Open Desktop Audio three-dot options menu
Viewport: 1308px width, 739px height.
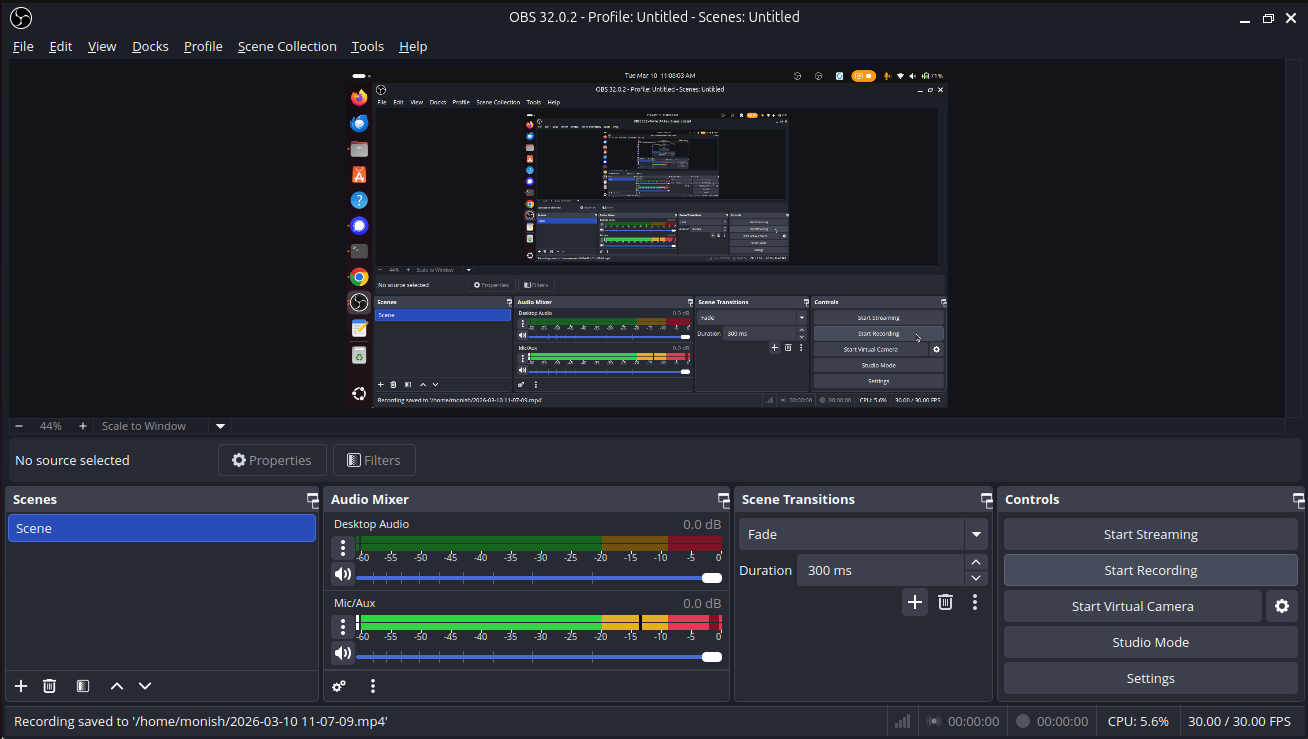pos(343,547)
